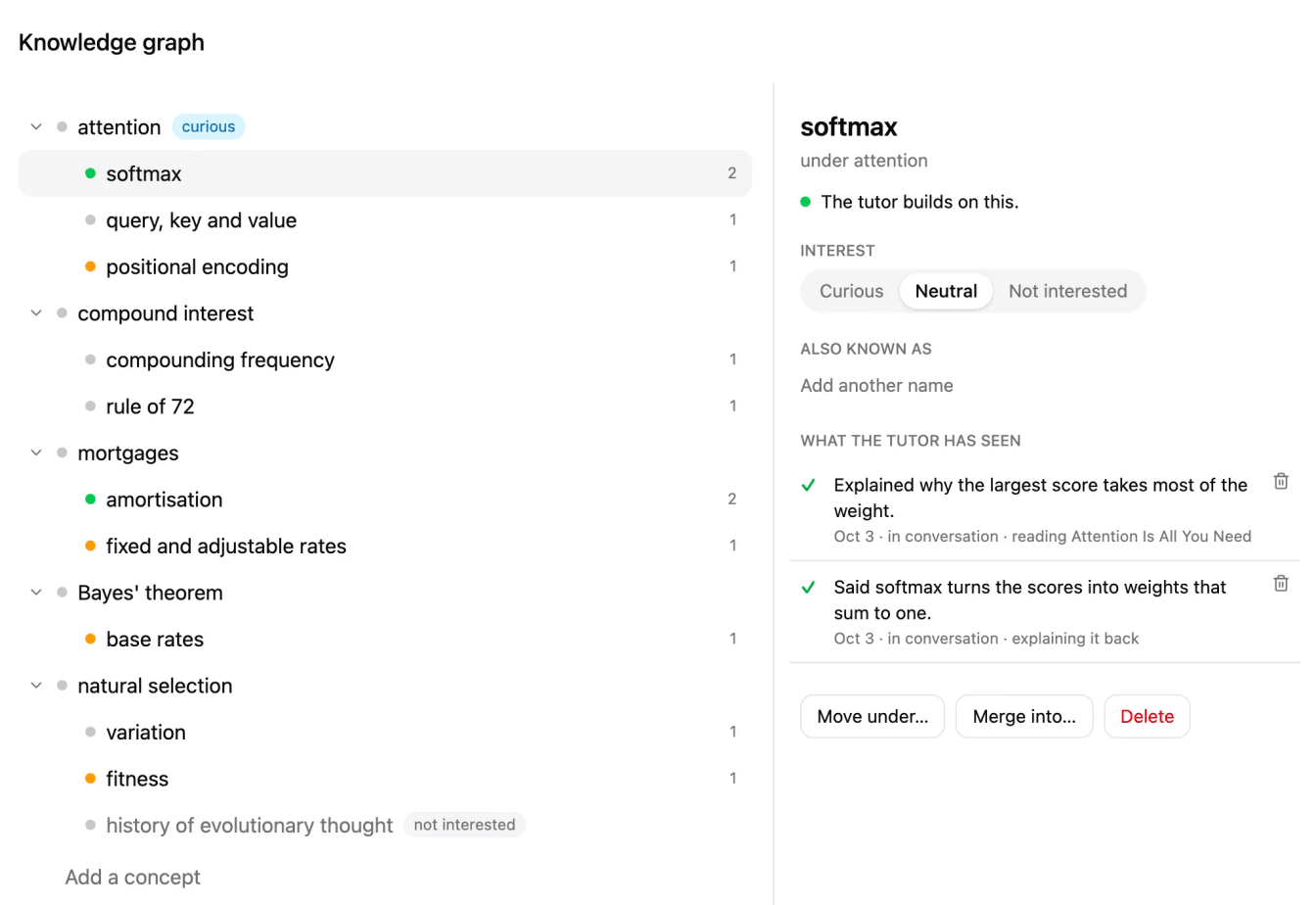Click the 'Knowledge graph' page title
Screen dimensions: 1316x905
click(112, 42)
